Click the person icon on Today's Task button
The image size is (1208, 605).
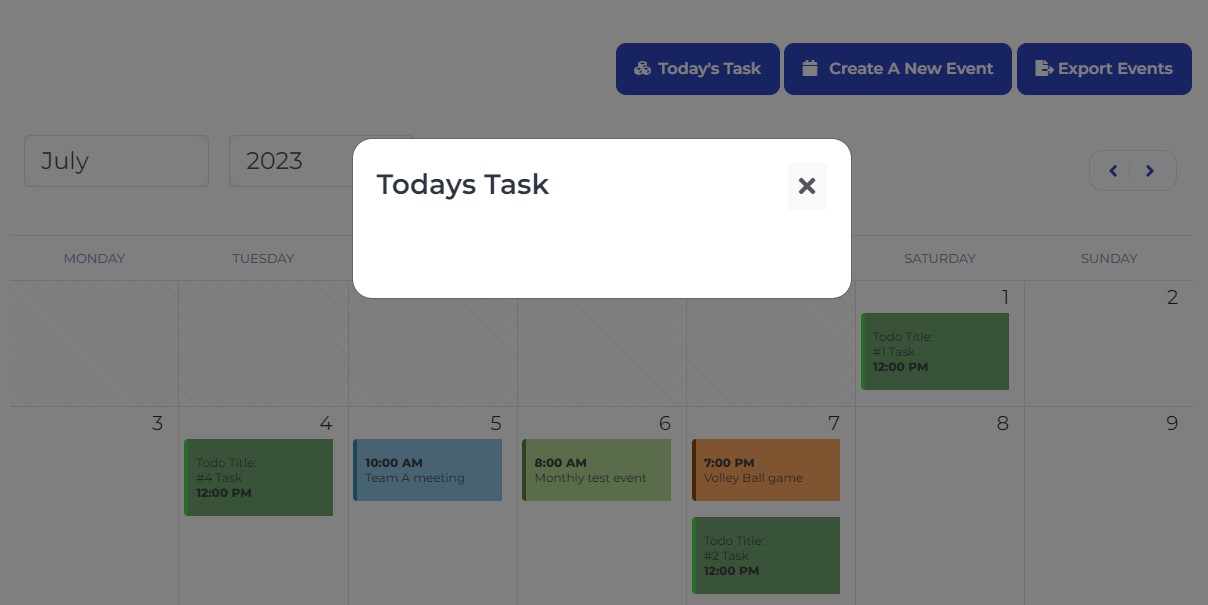pos(641,68)
